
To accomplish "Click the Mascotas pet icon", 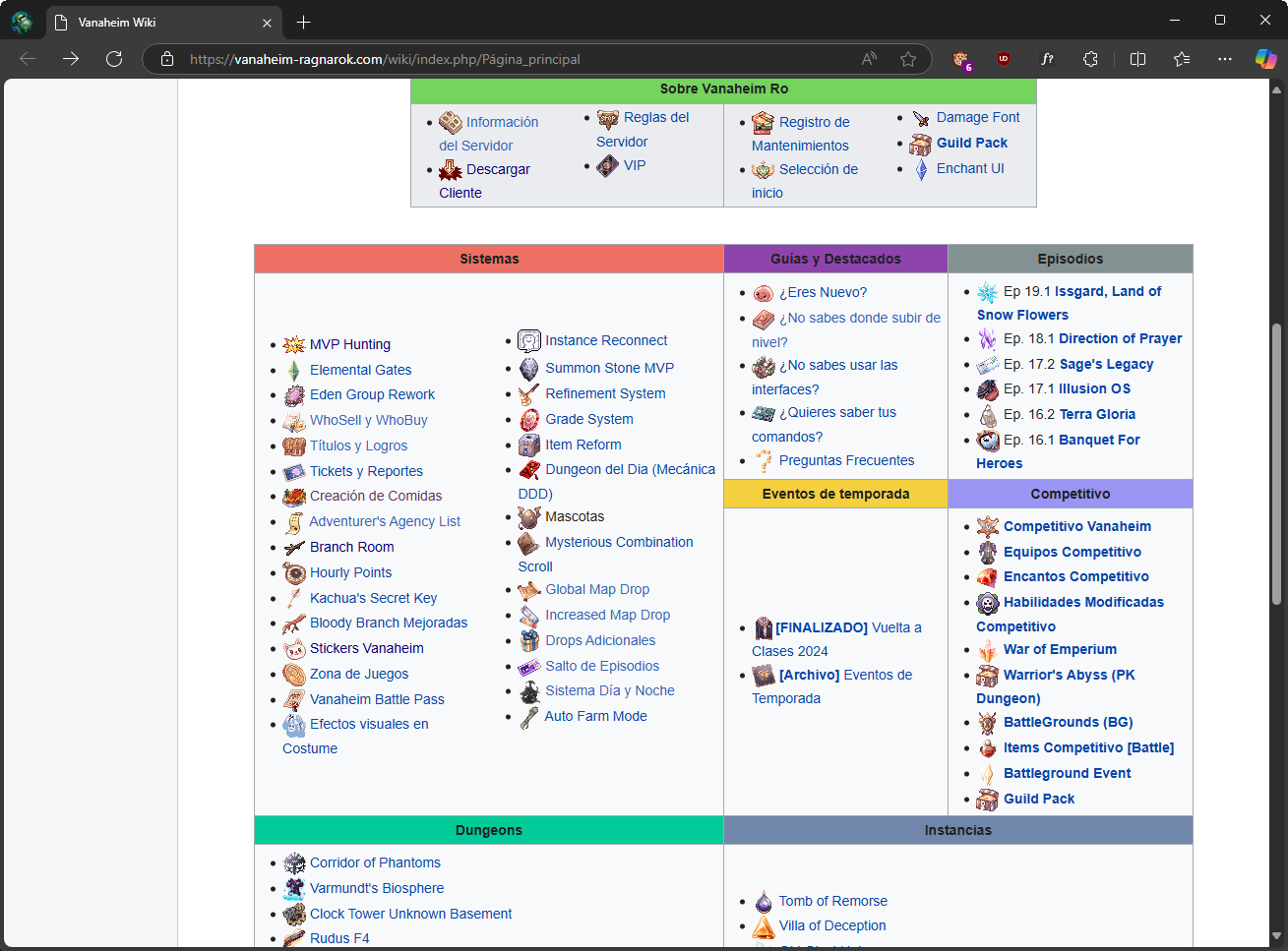I will point(529,516).
